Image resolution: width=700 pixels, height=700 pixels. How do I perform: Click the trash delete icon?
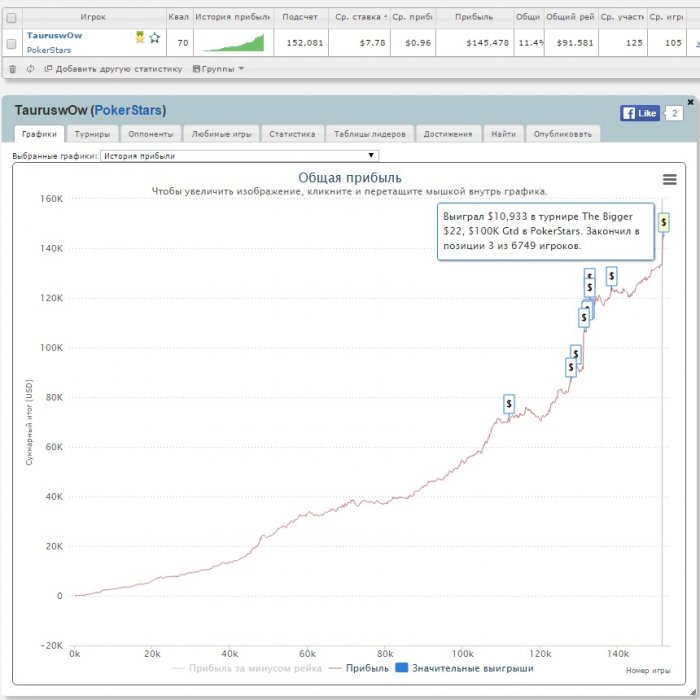pyautogui.click(x=12, y=69)
